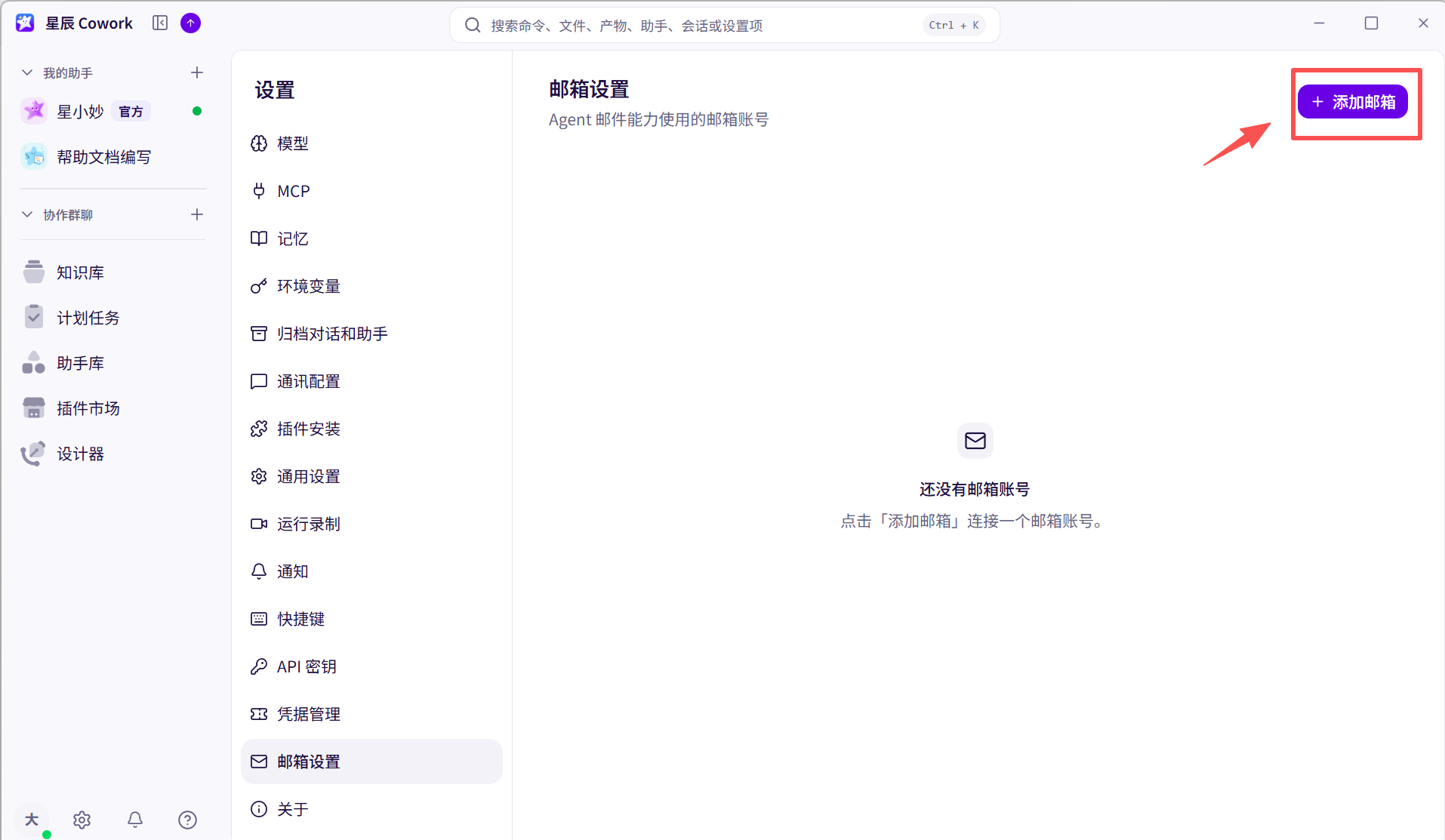
Task: Open the 模型 settings tab
Action: [x=371, y=143]
